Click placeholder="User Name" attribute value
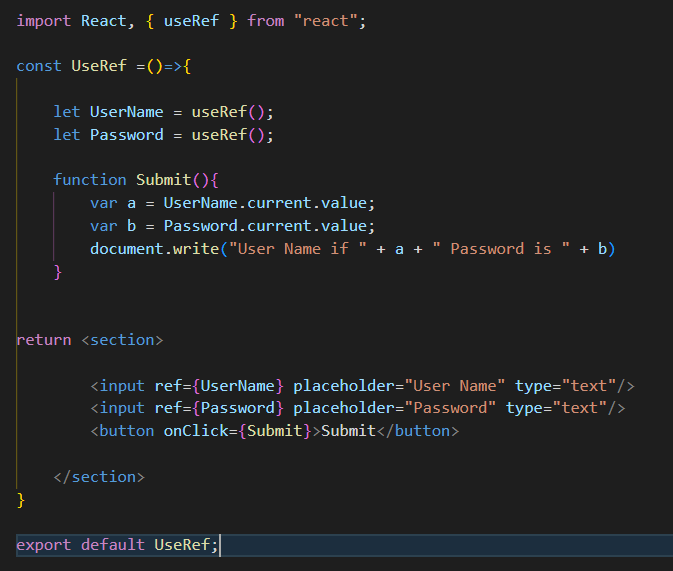Screen dimensions: 673x571 point(455,386)
